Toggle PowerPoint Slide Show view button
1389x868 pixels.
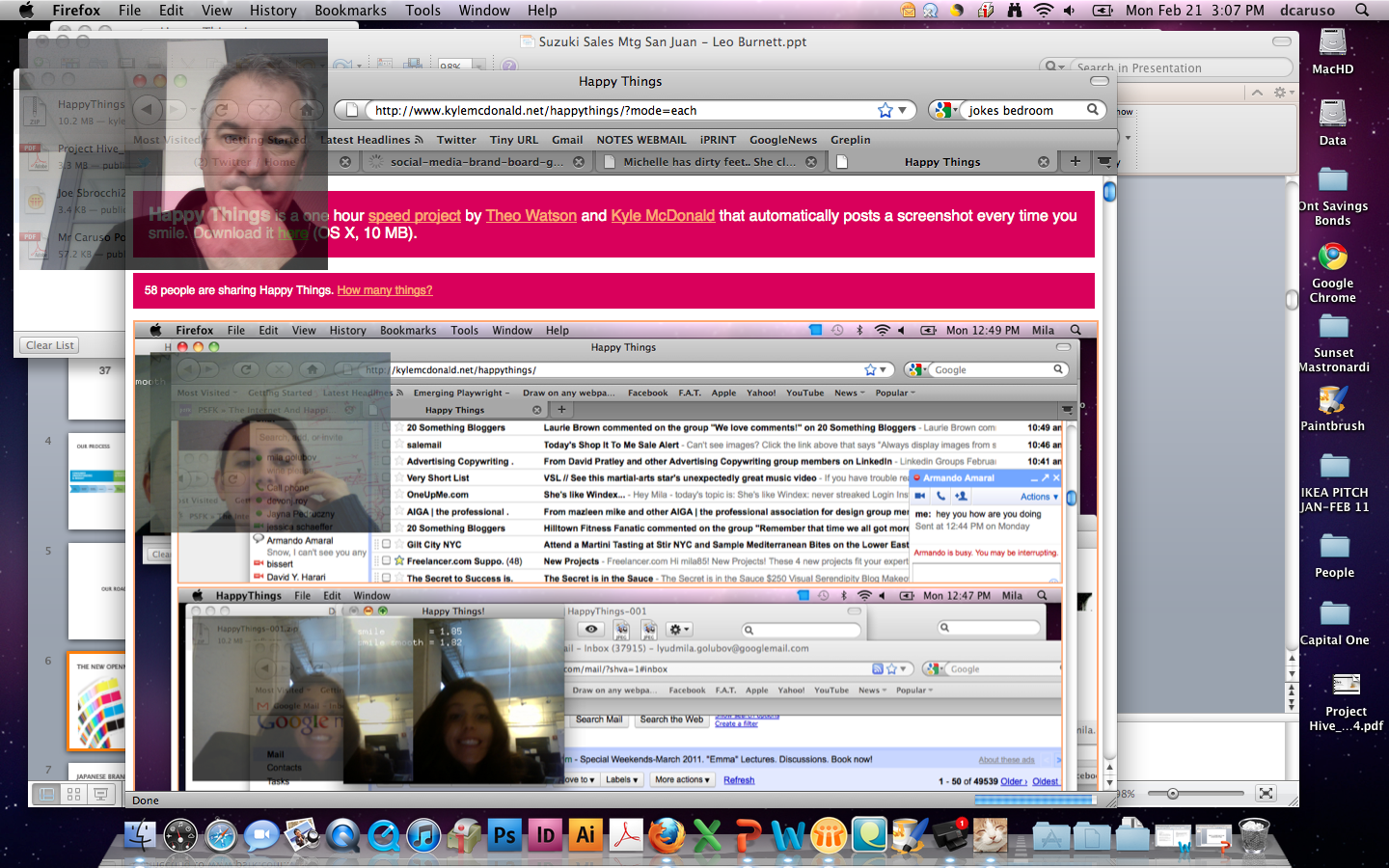click(x=100, y=794)
